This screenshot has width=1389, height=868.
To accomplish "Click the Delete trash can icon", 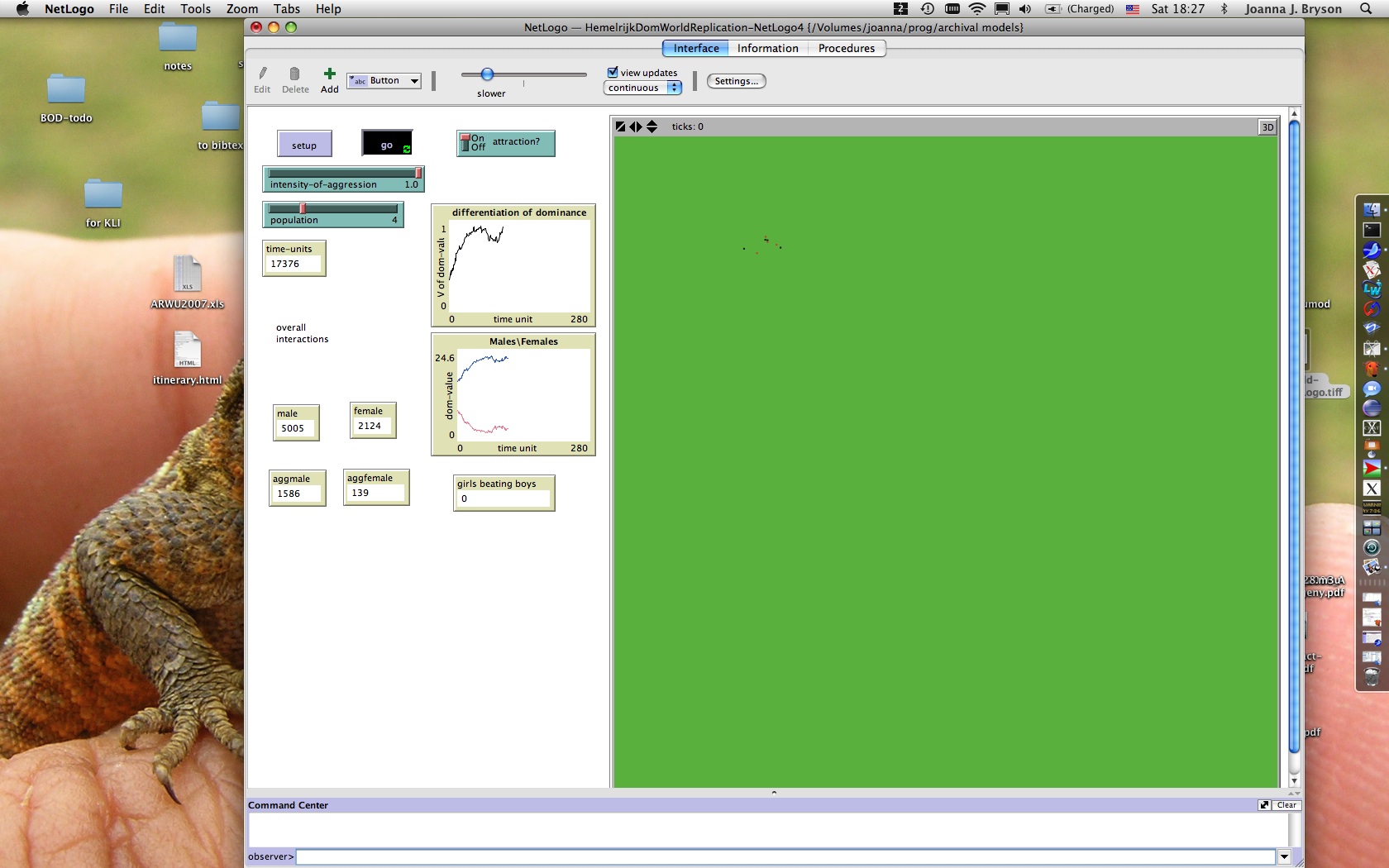I will pyautogui.click(x=294, y=74).
